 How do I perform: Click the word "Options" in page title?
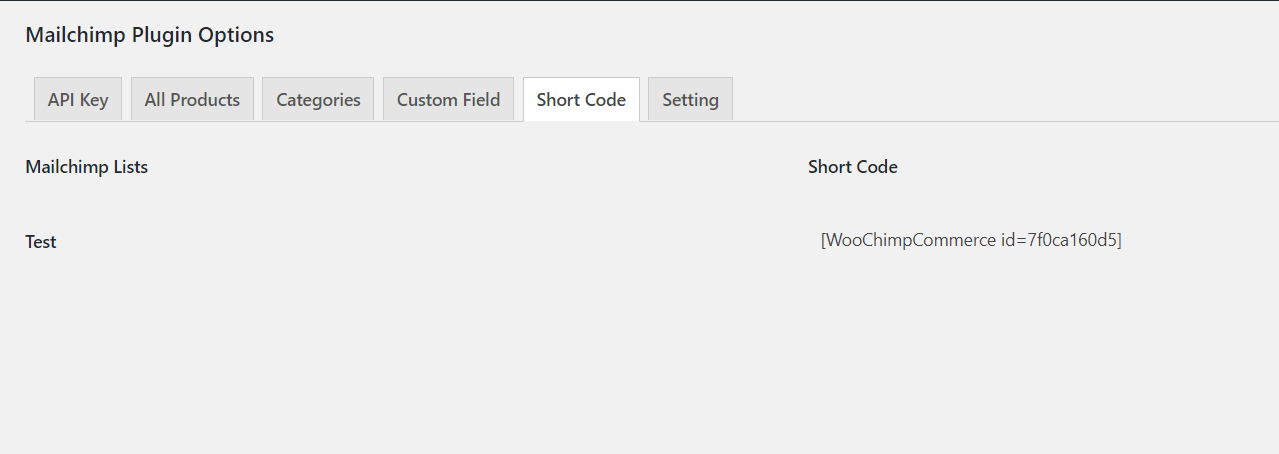pyautogui.click(x=235, y=35)
